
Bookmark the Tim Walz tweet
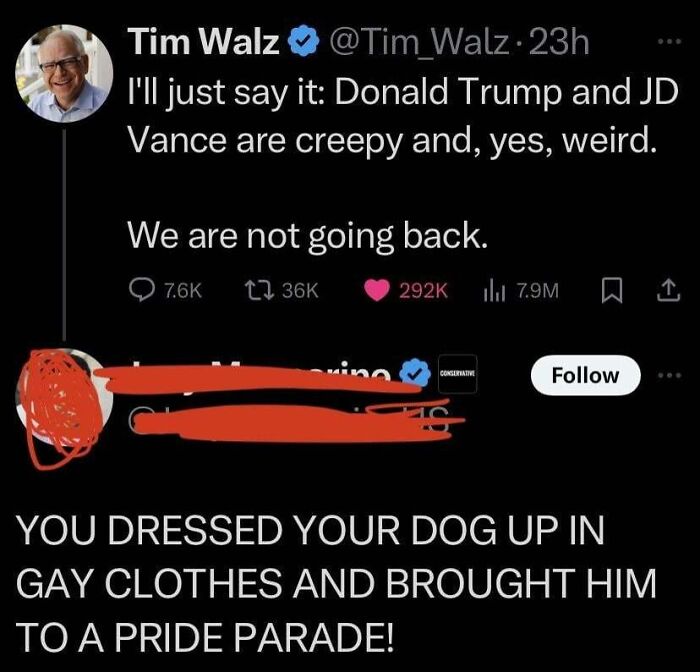(x=612, y=291)
